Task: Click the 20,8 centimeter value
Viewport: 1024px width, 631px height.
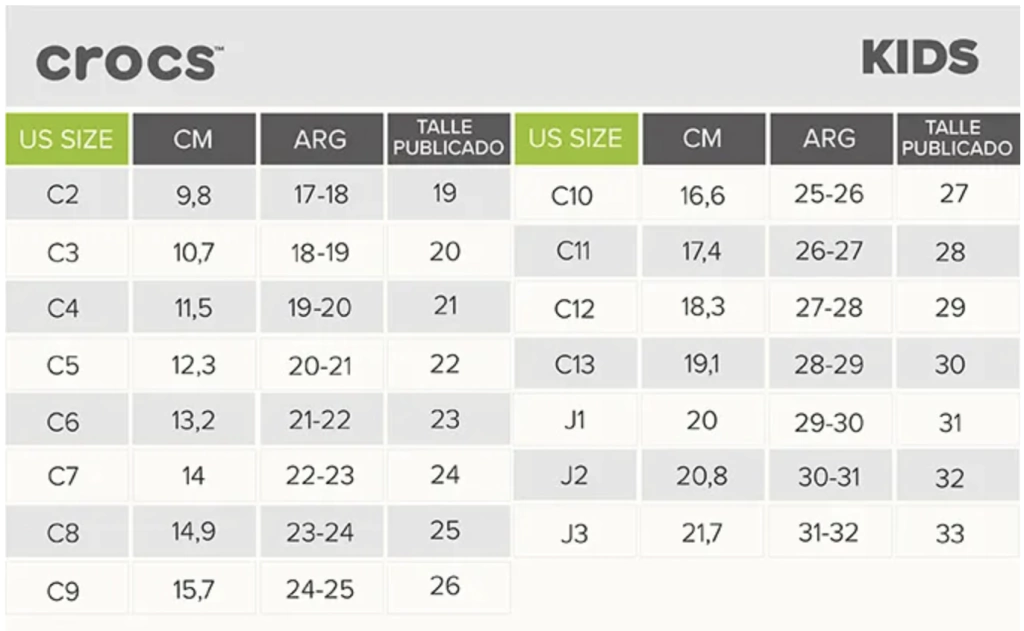Action: tap(701, 477)
